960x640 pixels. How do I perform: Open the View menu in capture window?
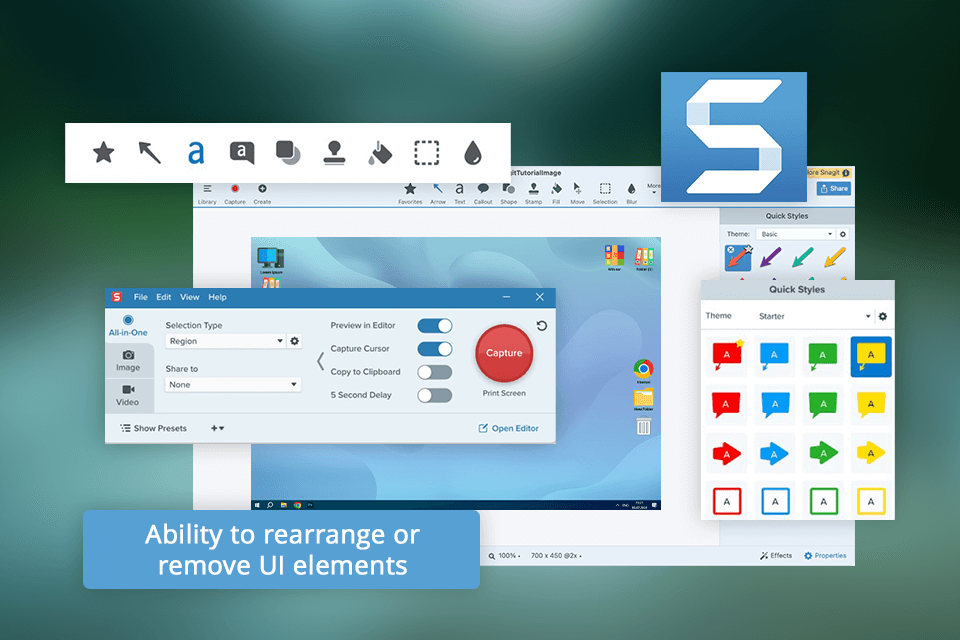point(190,297)
